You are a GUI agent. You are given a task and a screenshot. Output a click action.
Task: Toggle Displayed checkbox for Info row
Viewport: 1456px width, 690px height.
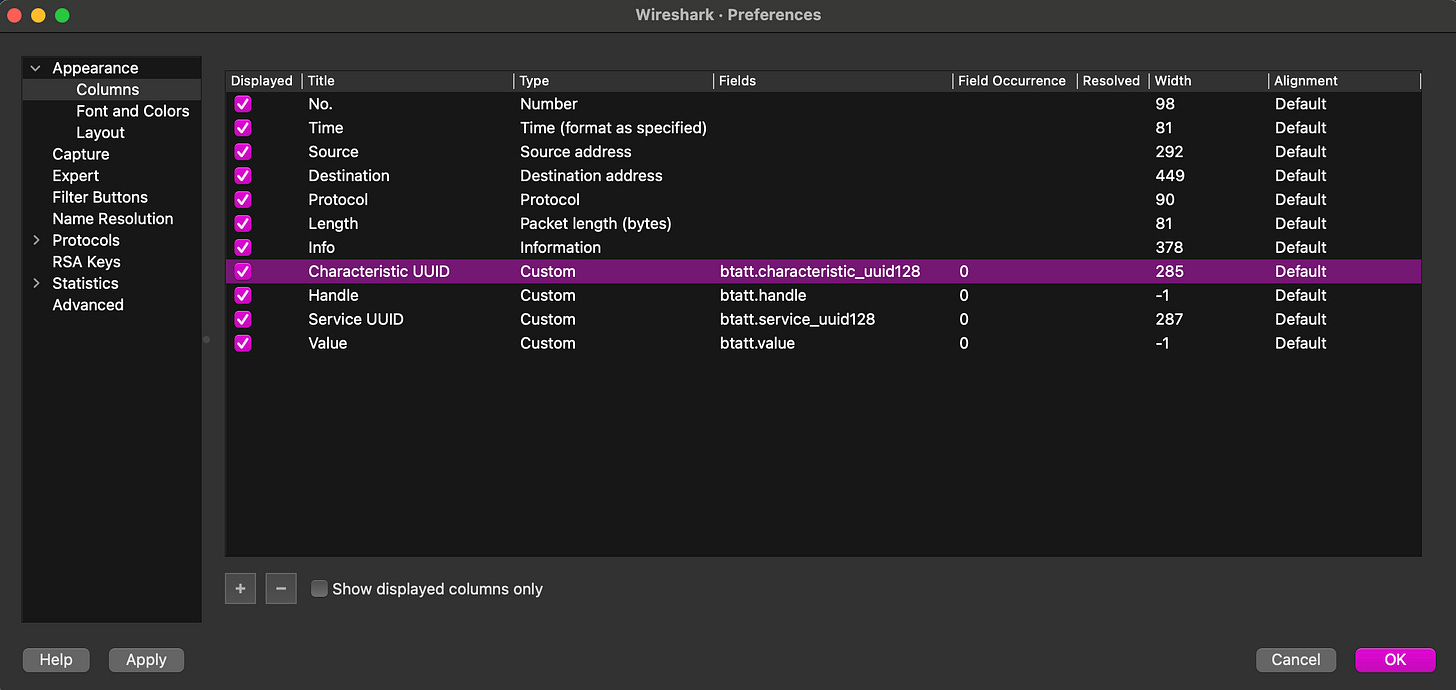242,247
